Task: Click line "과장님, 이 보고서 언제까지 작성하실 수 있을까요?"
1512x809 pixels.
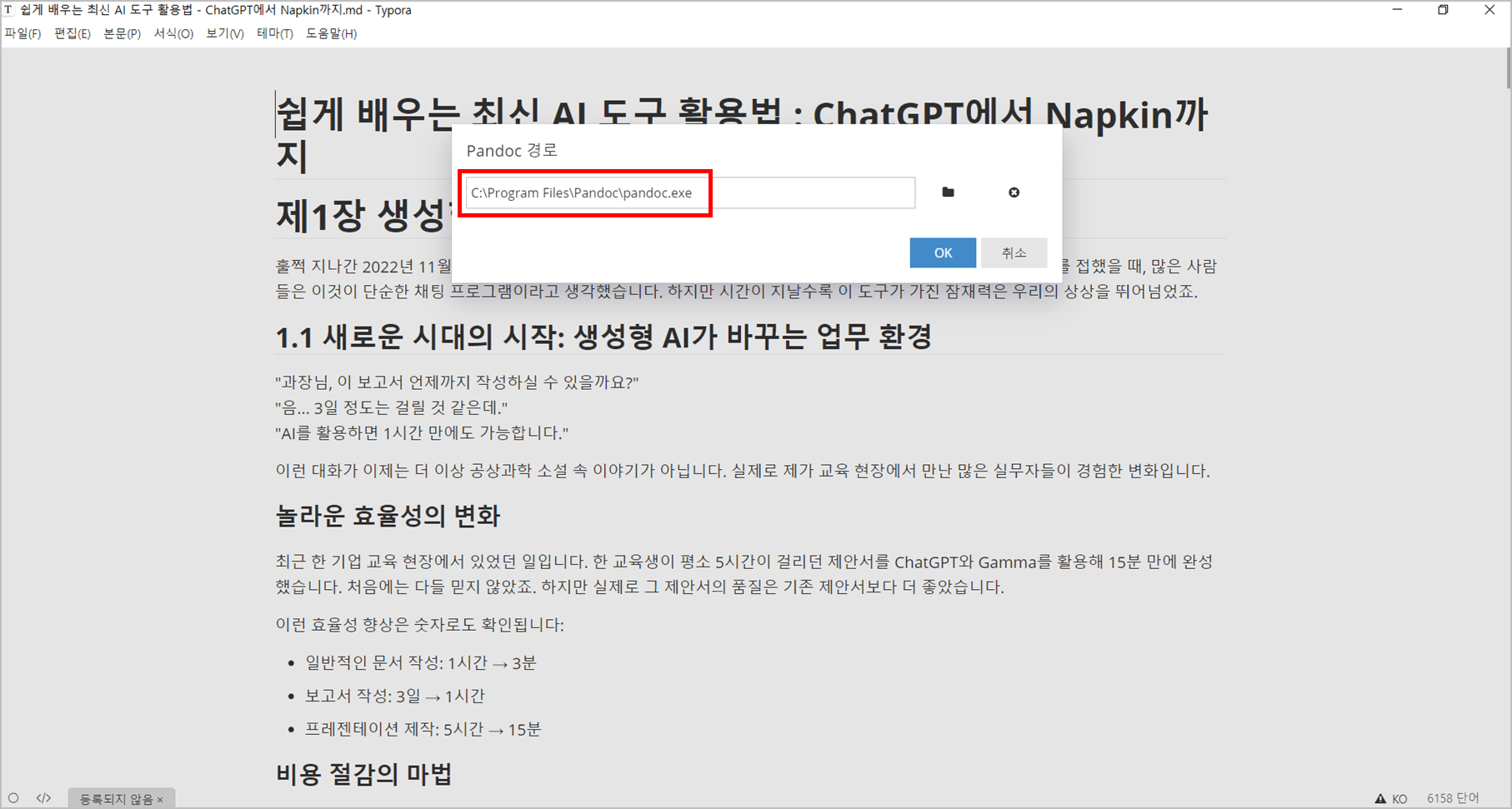Action: point(457,382)
